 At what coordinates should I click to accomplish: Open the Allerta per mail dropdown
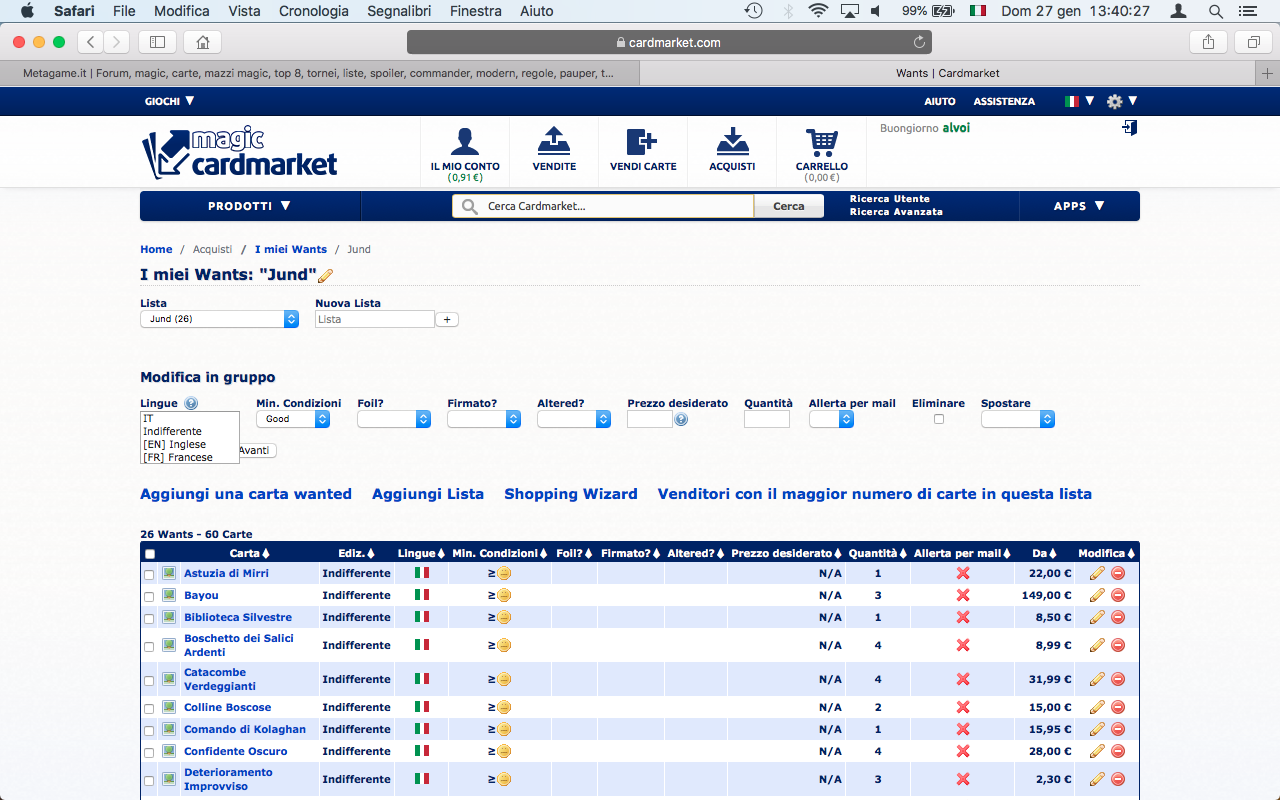(x=831, y=419)
